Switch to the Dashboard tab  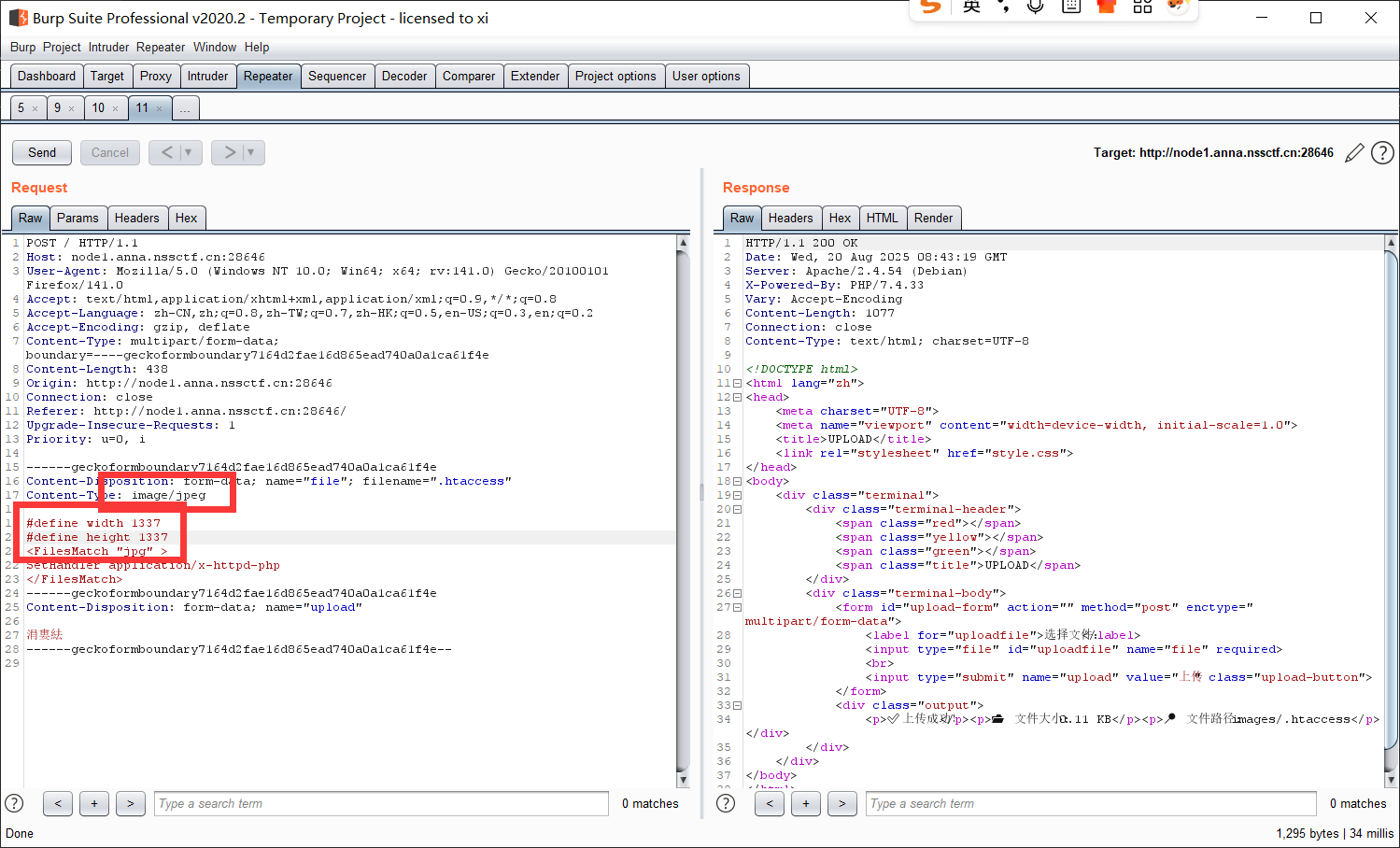point(47,77)
